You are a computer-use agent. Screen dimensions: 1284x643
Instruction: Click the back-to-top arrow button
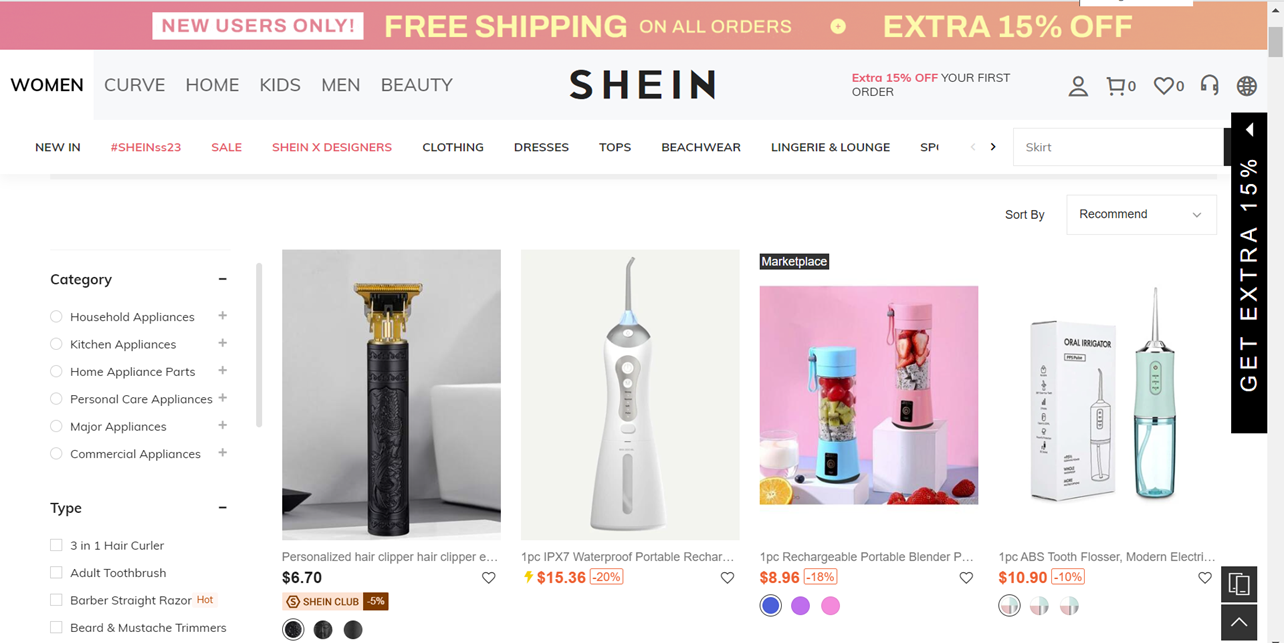tap(1239, 623)
